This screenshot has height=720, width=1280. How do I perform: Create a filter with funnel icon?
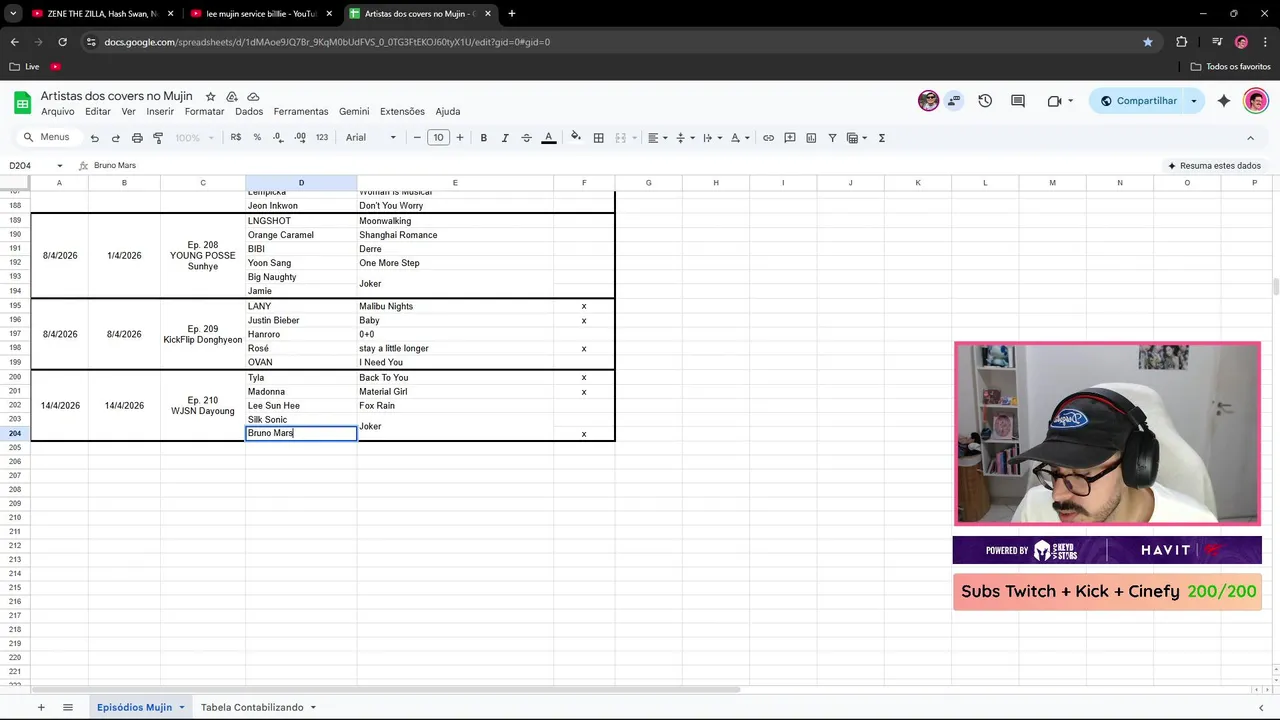[x=832, y=138]
